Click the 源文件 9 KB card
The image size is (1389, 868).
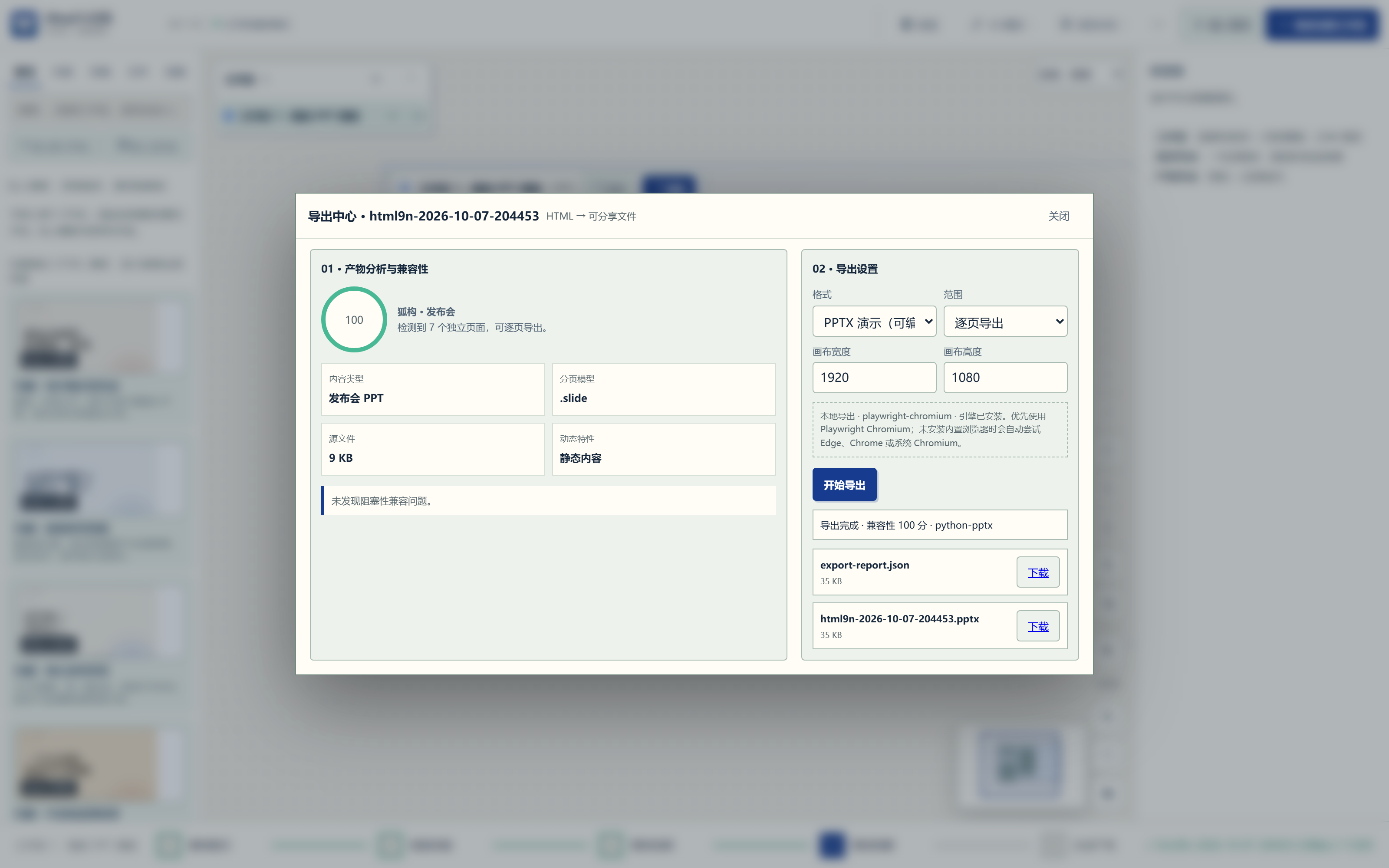click(433, 449)
